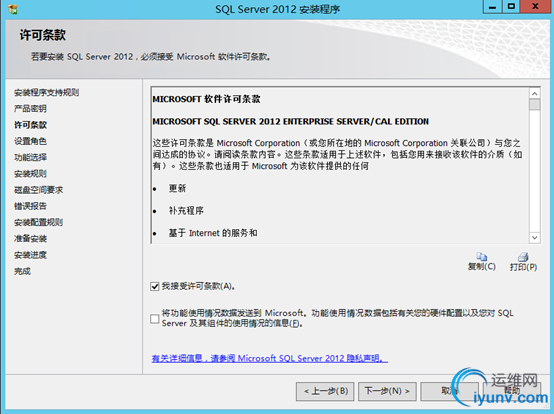Click the MICROSOFT 软件许可条款 heading
Viewport: 554px width, 414px height.
tap(206, 99)
